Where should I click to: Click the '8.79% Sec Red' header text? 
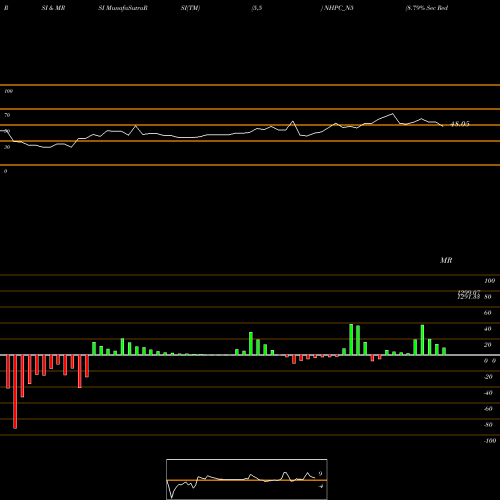427,8
